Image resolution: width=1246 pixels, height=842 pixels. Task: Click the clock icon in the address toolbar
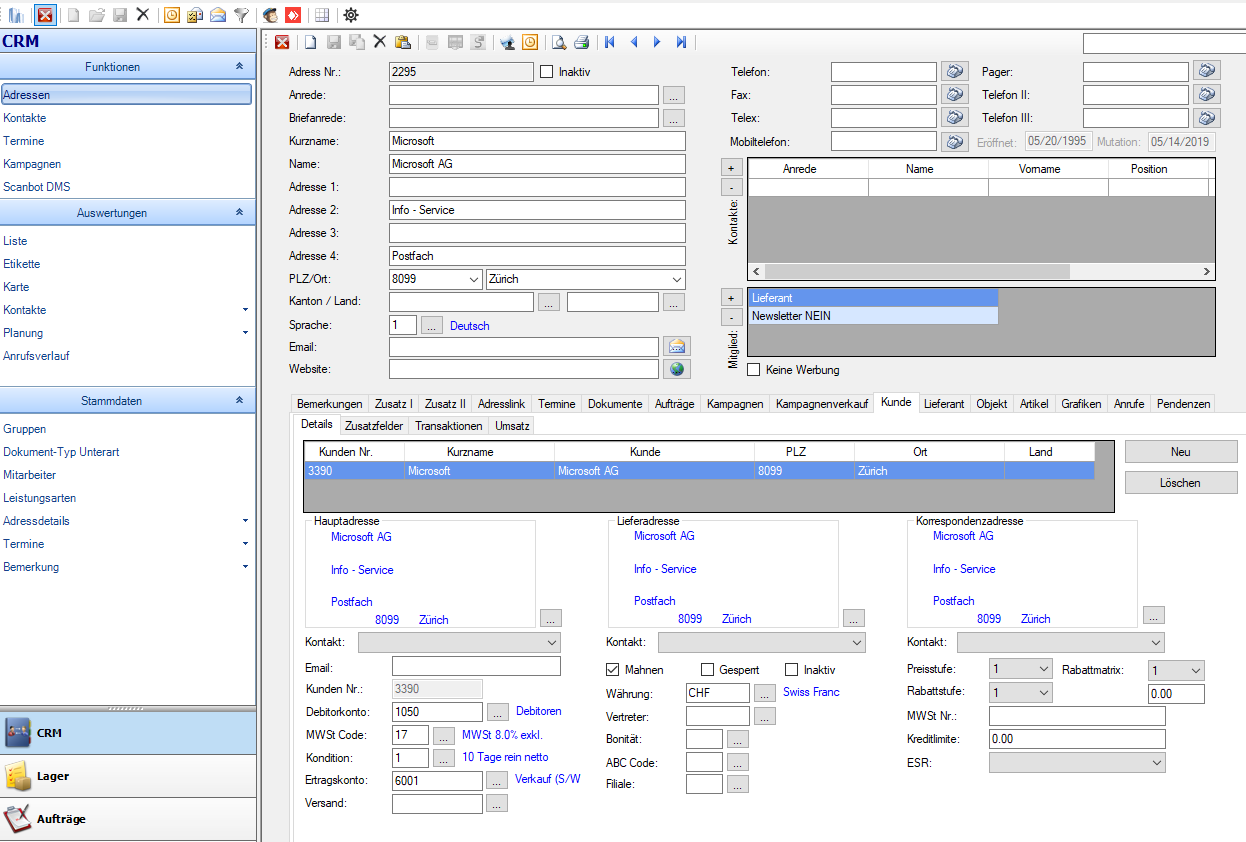(530, 42)
